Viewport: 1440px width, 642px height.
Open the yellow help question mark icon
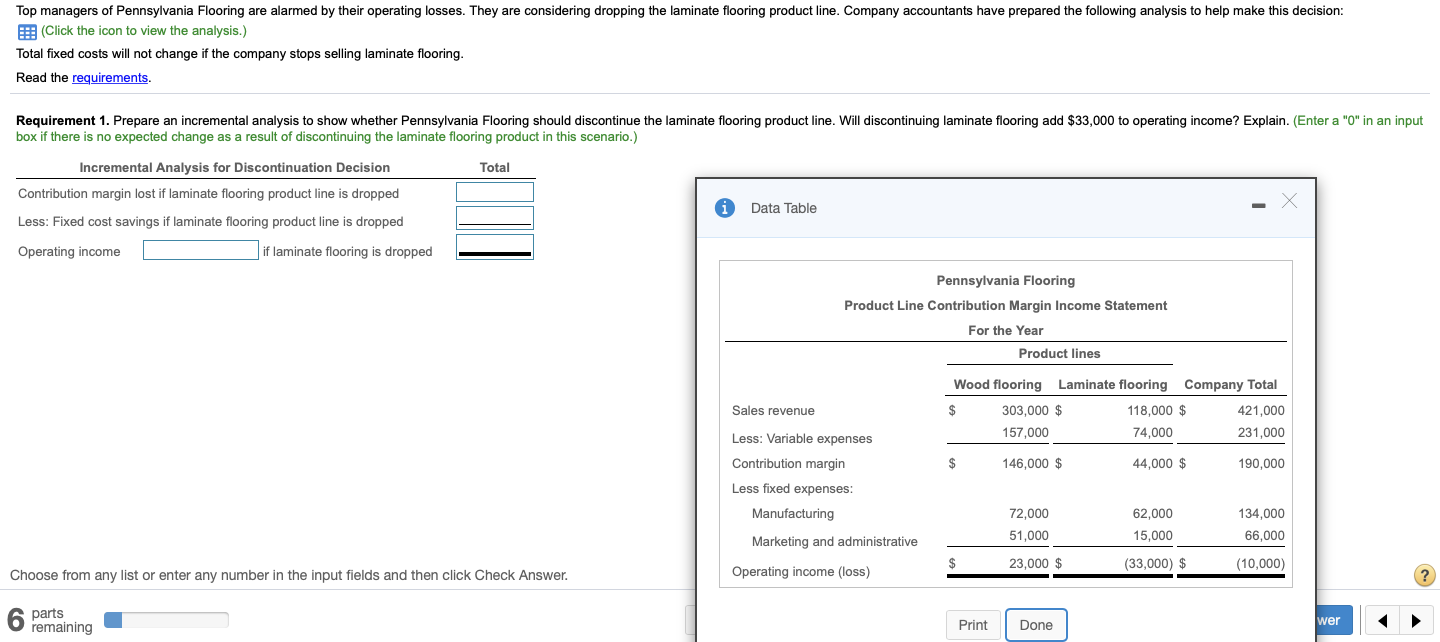pos(1425,575)
